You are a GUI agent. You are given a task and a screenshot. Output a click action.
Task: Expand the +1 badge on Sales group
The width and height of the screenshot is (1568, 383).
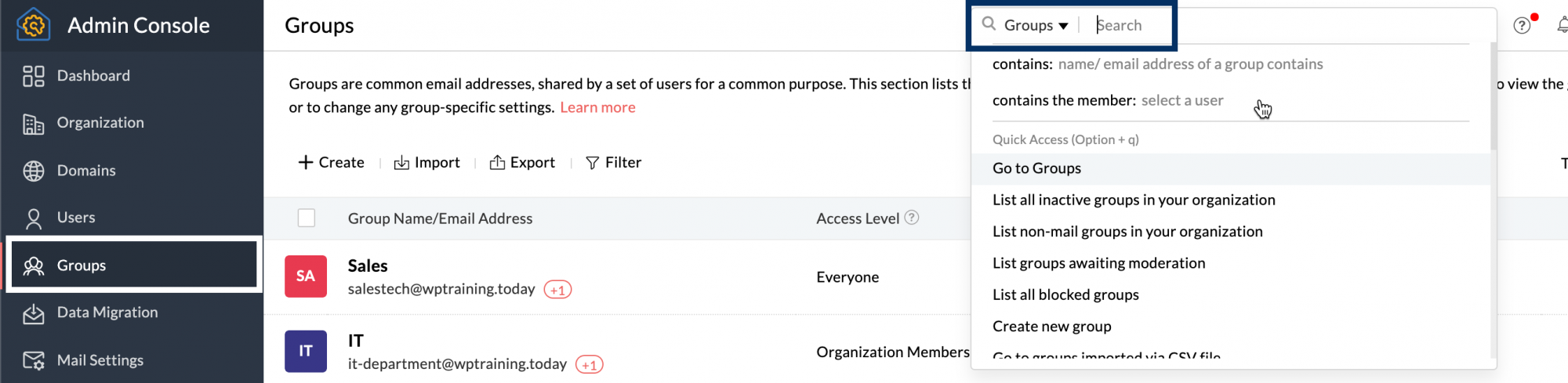tap(557, 290)
